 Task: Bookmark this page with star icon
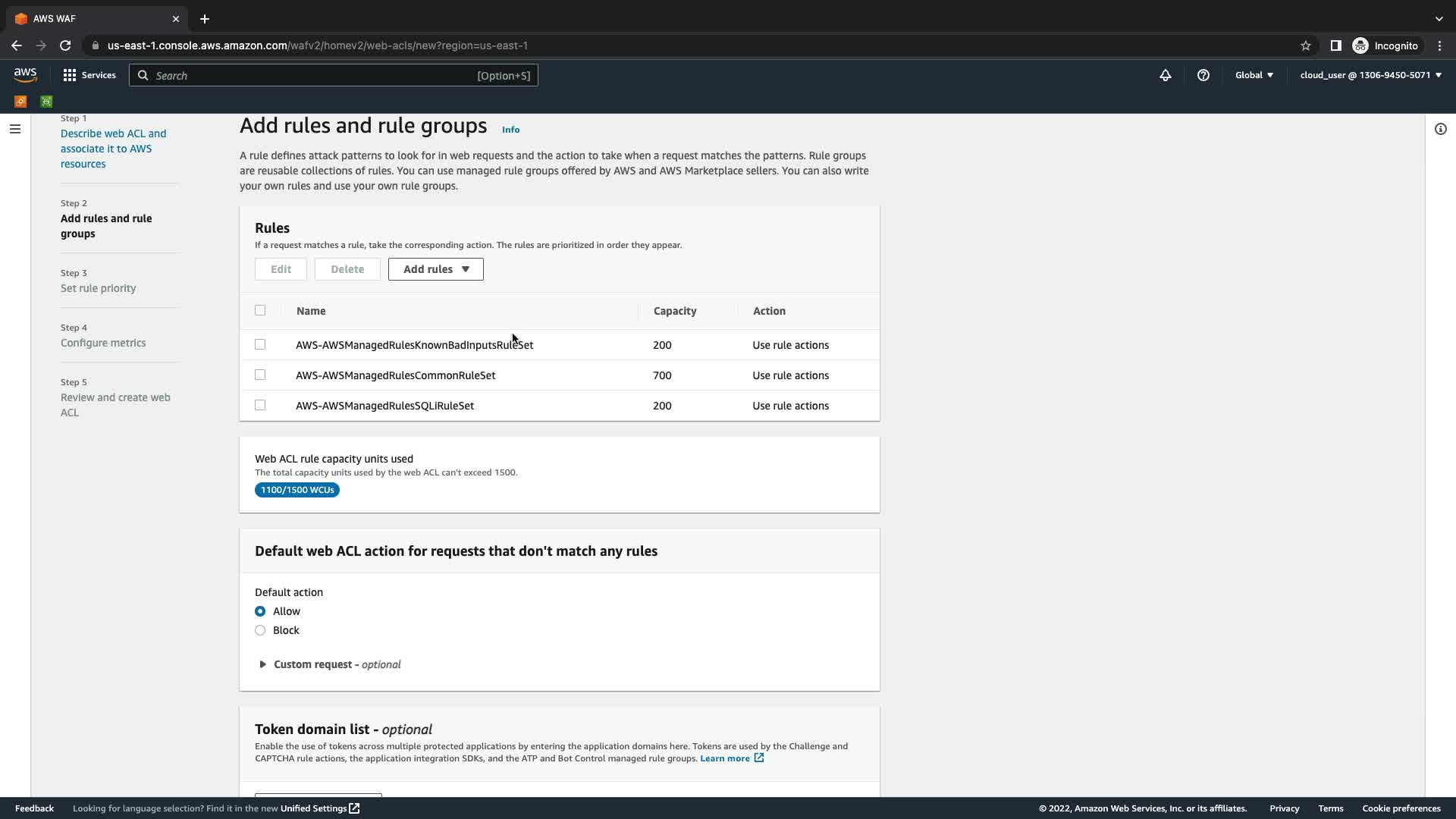[1305, 45]
